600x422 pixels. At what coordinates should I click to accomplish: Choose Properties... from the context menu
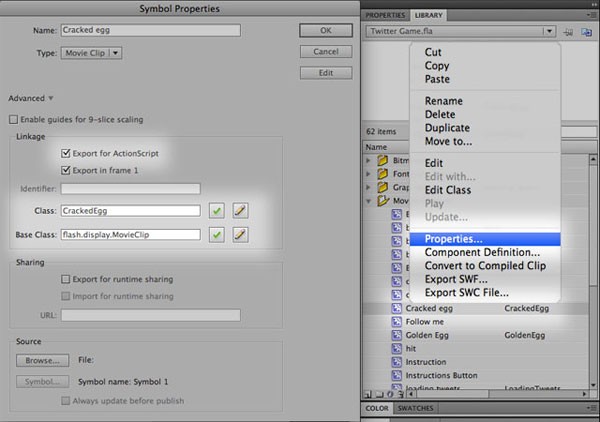[x=453, y=240]
